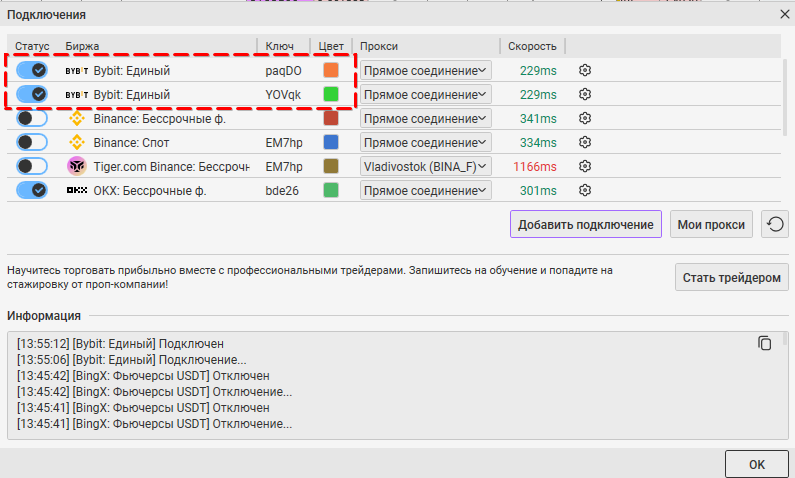Select the 301ms speed value

click(x=538, y=191)
